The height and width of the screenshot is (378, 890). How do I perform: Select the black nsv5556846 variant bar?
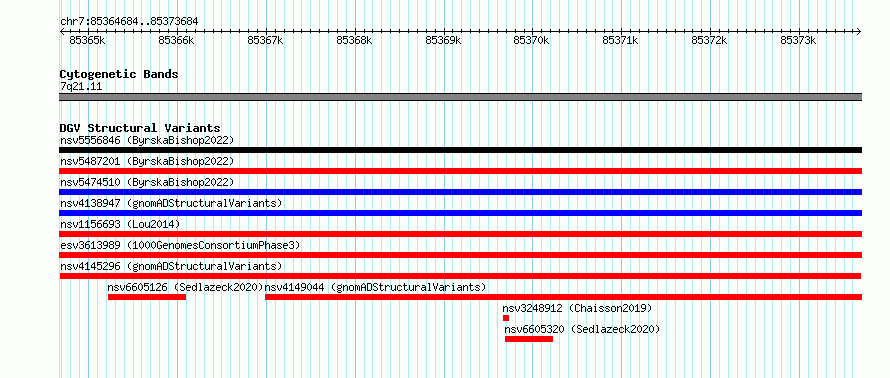tap(460, 150)
